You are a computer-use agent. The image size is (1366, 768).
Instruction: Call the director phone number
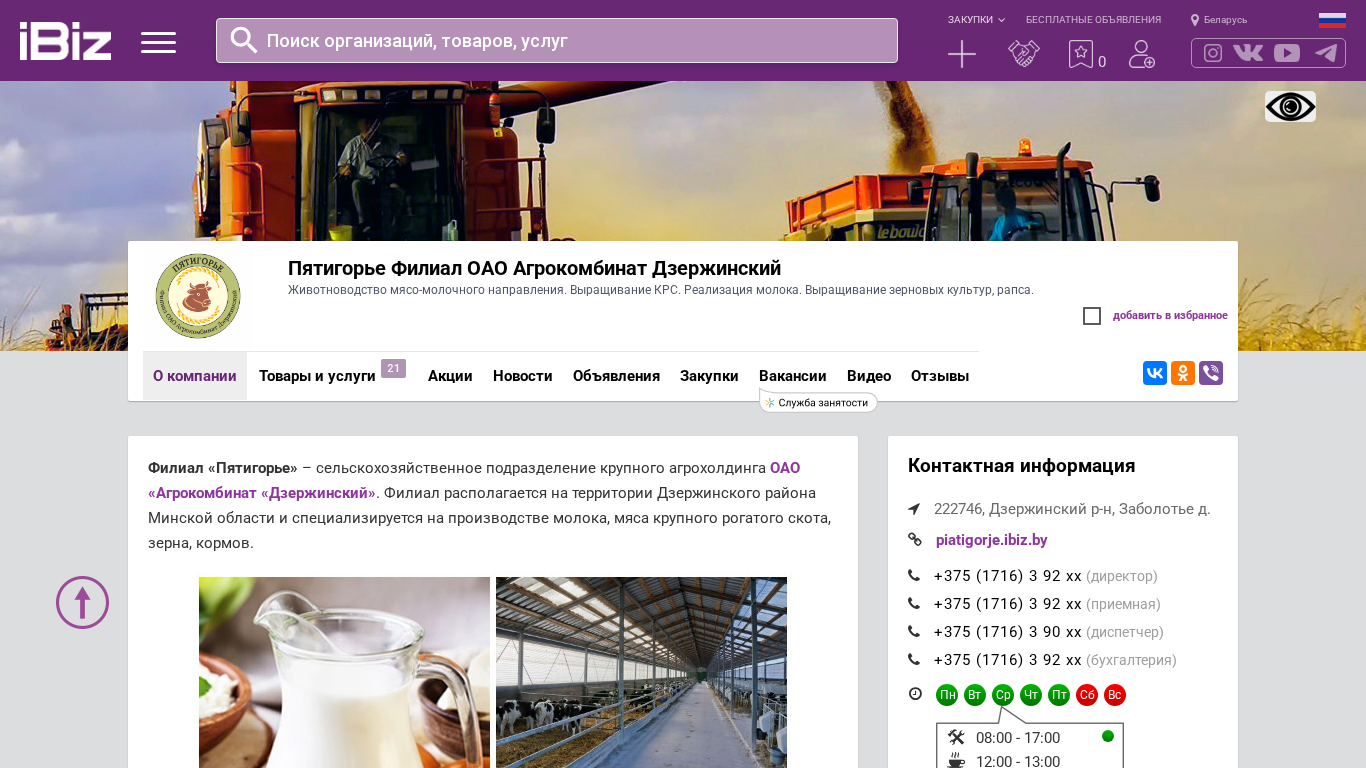[x=1008, y=576]
